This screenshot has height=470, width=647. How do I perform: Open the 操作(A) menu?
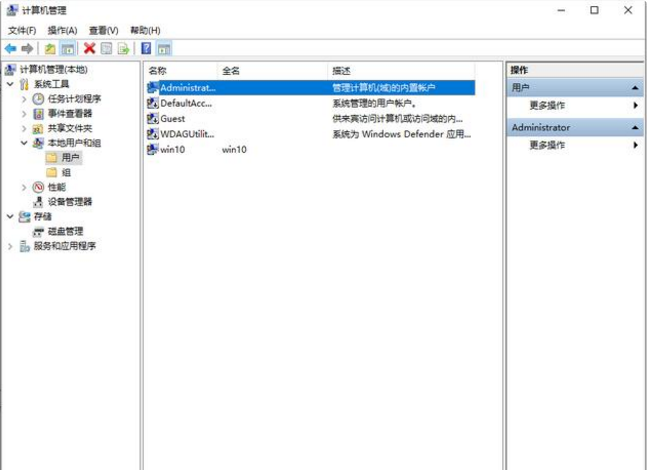click(62, 31)
